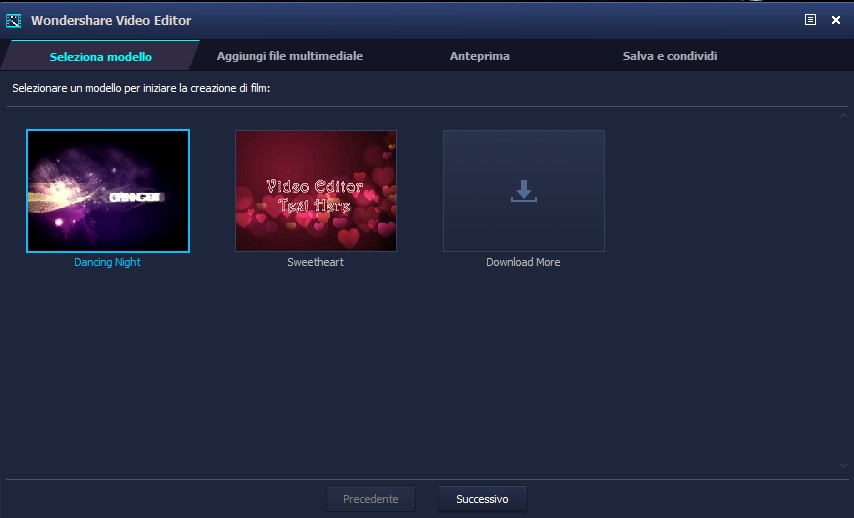The width and height of the screenshot is (854, 518).
Task: Select the Dancing Night template thumbnail
Action: 108,191
